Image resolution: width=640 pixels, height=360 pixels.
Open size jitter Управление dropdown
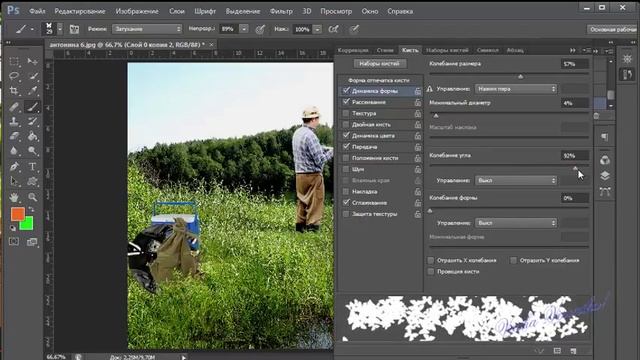coord(516,89)
